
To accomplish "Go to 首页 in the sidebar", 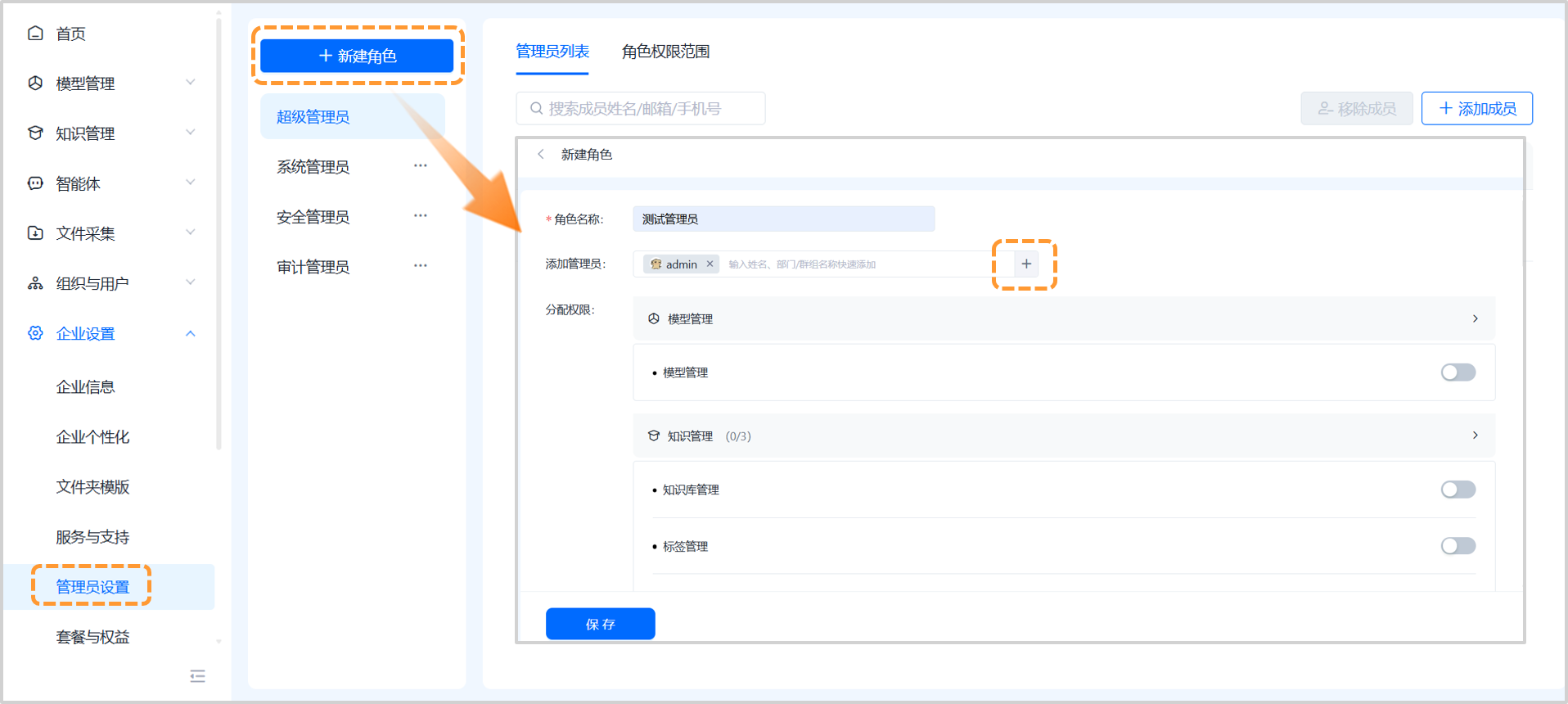I will click(70, 34).
